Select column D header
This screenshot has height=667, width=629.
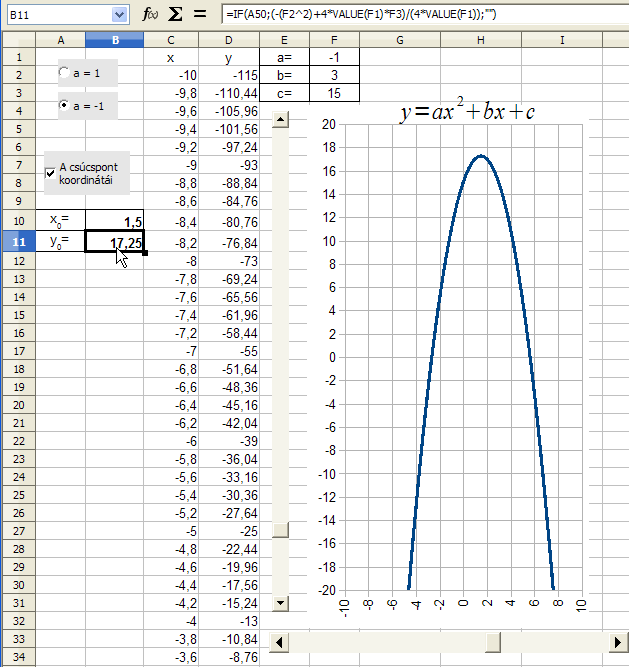pyautogui.click(x=229, y=40)
